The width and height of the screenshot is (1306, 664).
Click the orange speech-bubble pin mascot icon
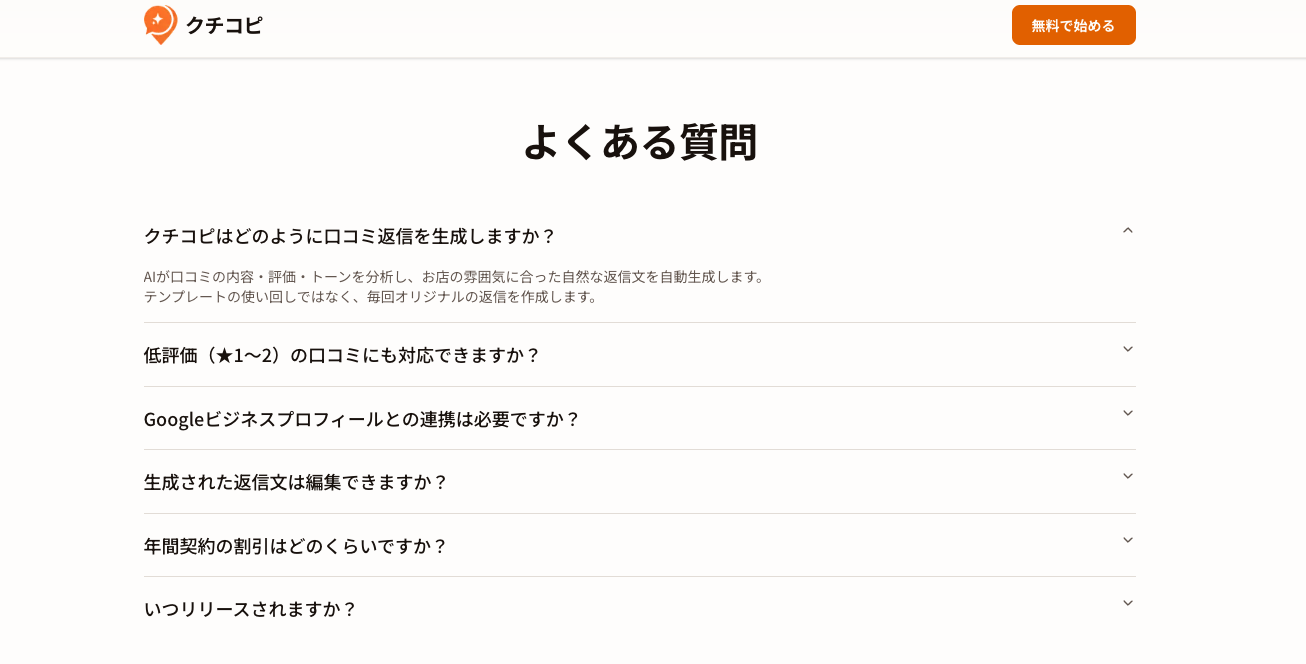(x=160, y=25)
